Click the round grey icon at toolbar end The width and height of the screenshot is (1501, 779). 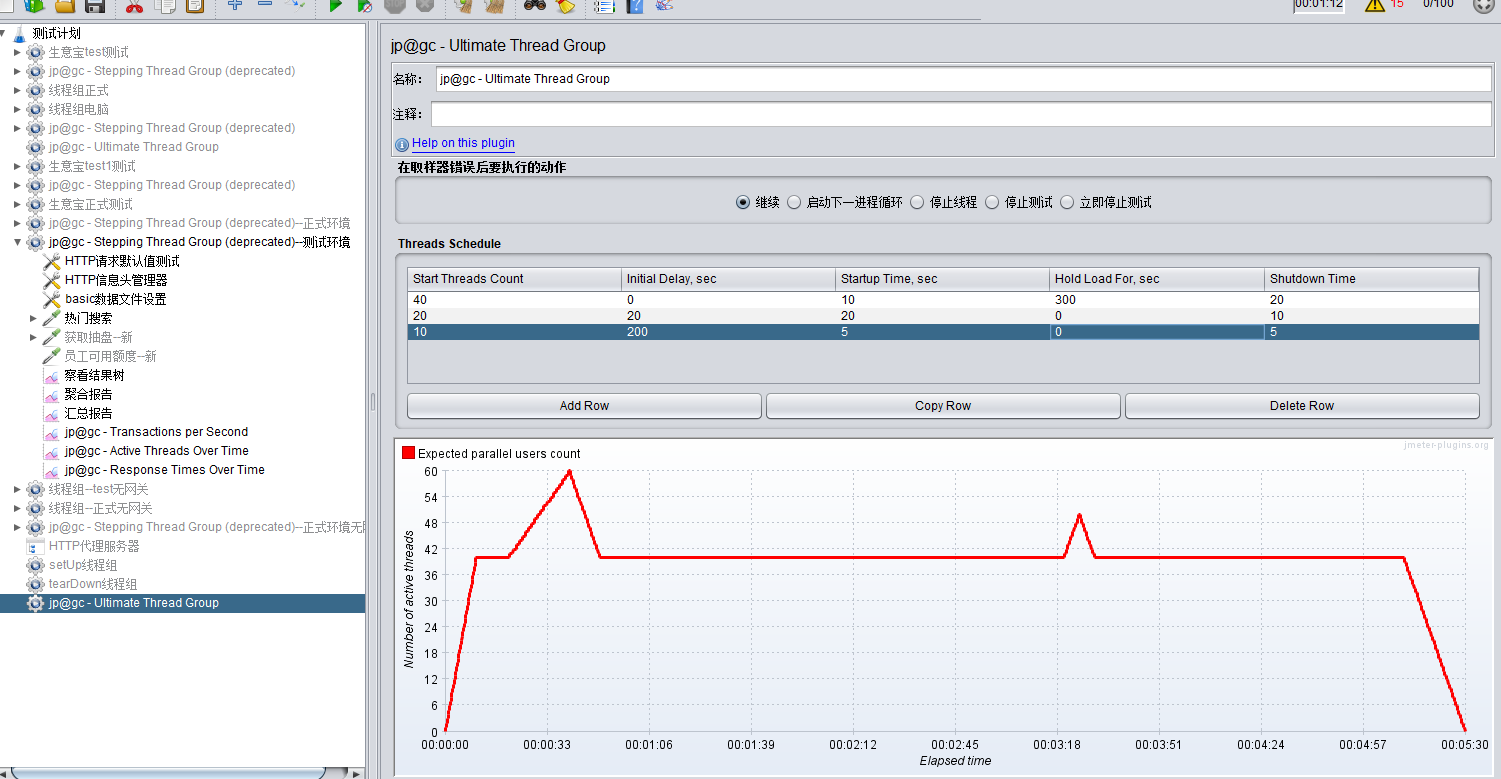click(x=1484, y=5)
